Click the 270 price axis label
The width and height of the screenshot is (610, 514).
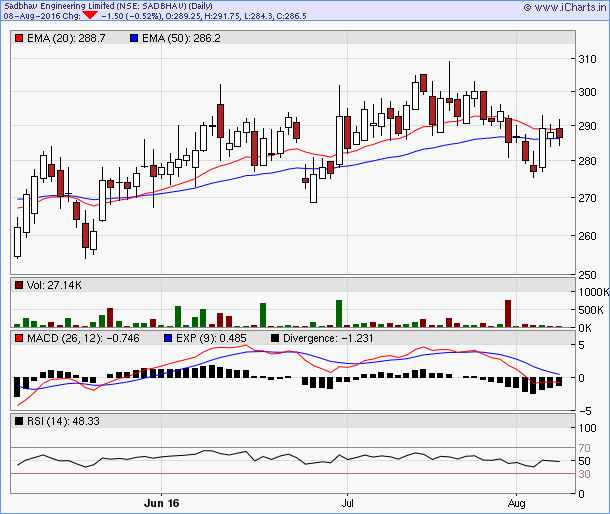587,198
